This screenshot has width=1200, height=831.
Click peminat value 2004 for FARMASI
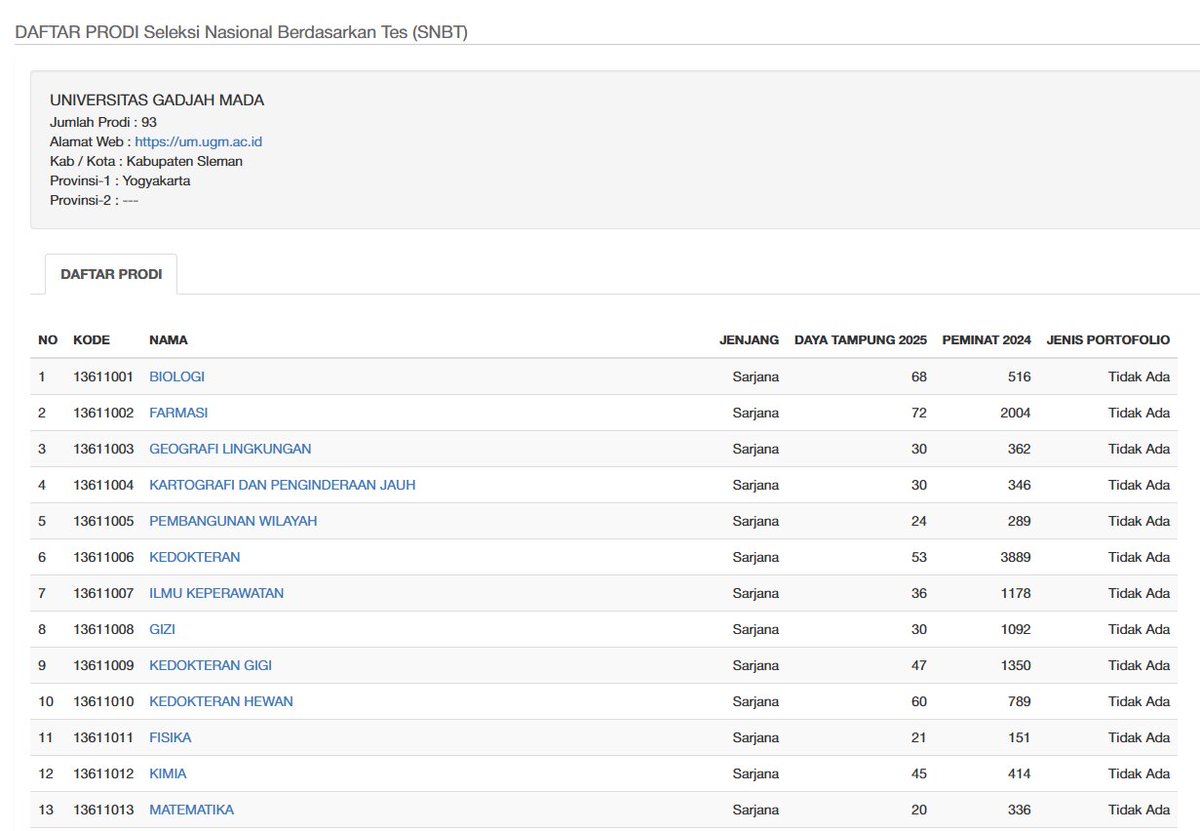pyautogui.click(x=1015, y=413)
